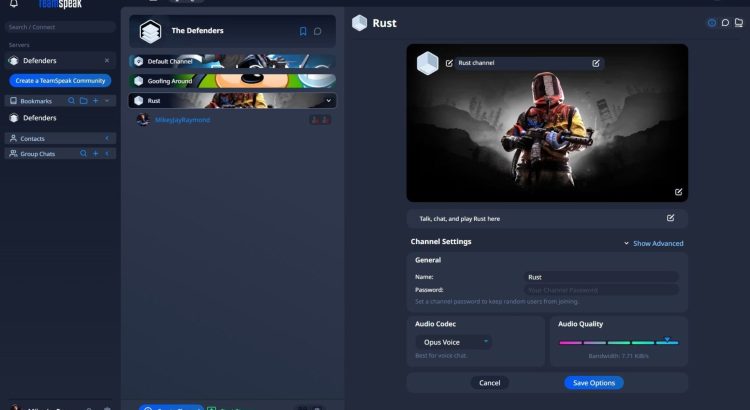Click the Name field containing Rust
This screenshot has width=750, height=410.
[x=601, y=277]
